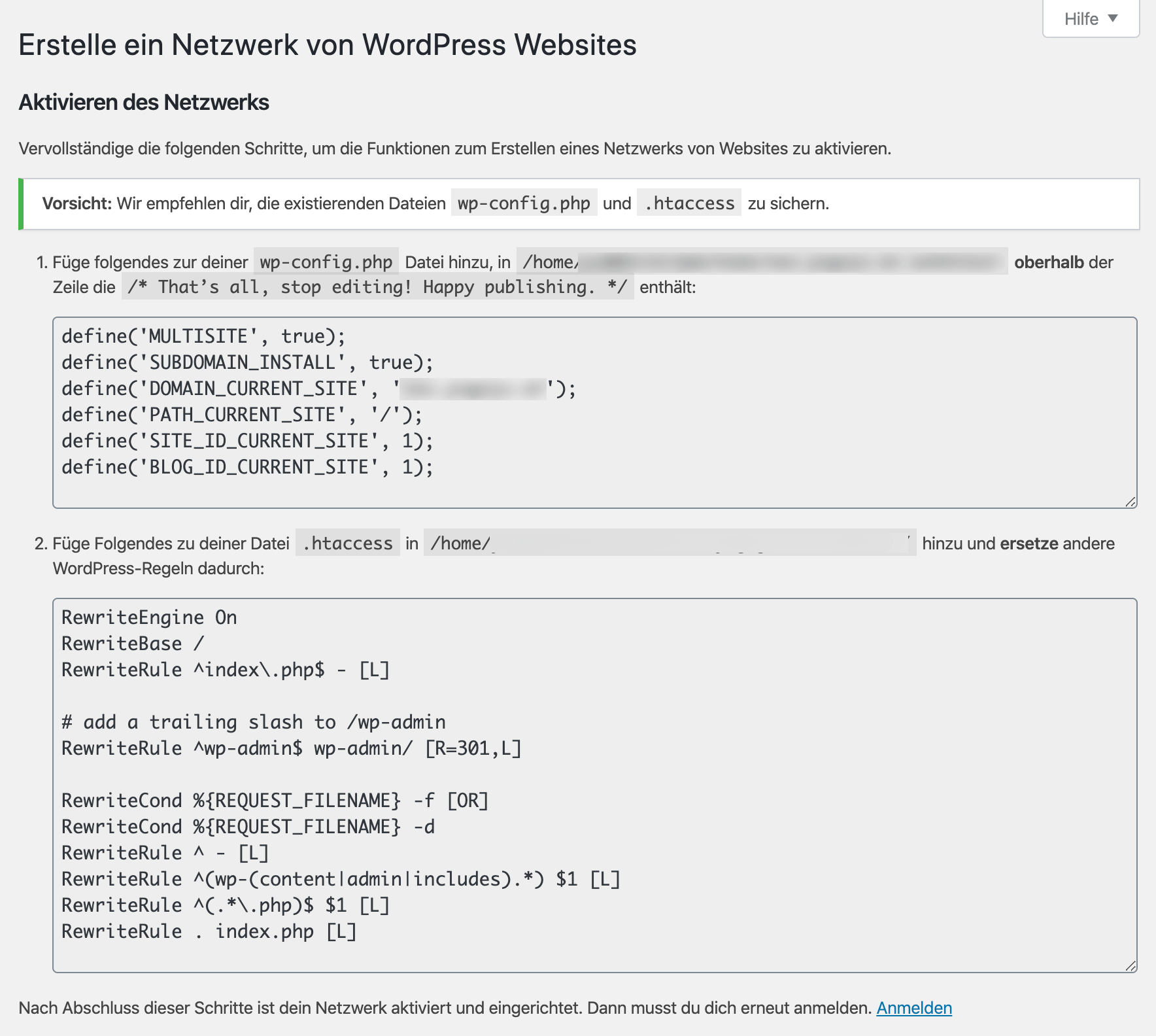
Task: Click the RewriteCond line ending with -d
Action: [248, 827]
